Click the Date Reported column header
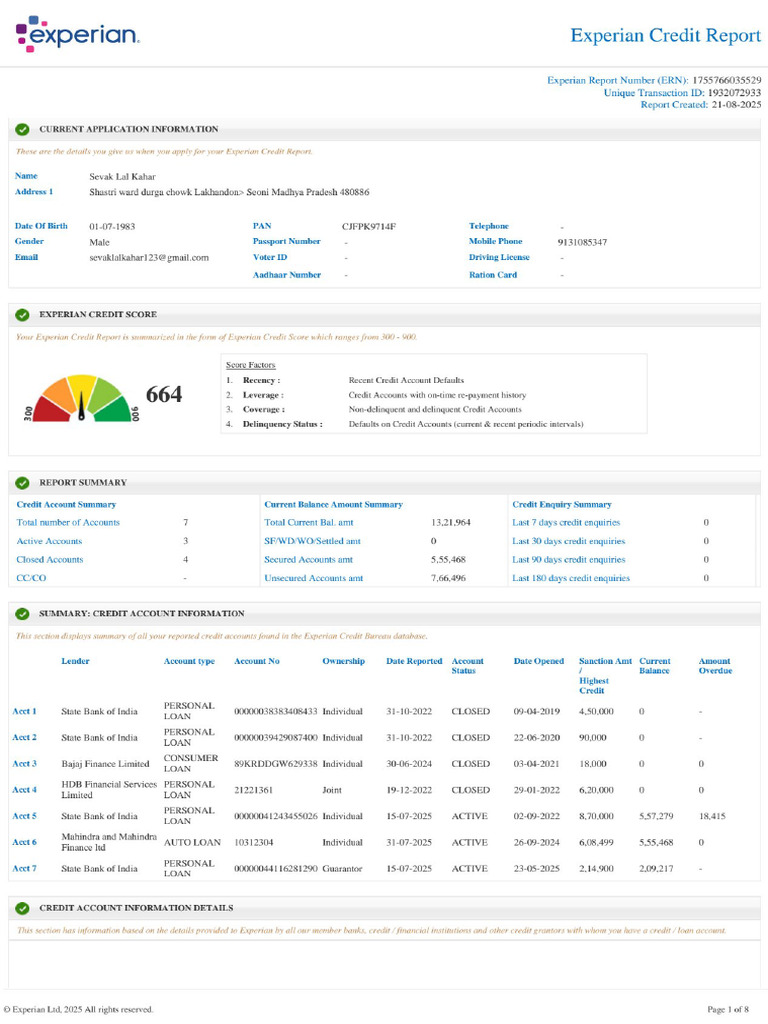This screenshot has height=1024, width=768. point(414,661)
